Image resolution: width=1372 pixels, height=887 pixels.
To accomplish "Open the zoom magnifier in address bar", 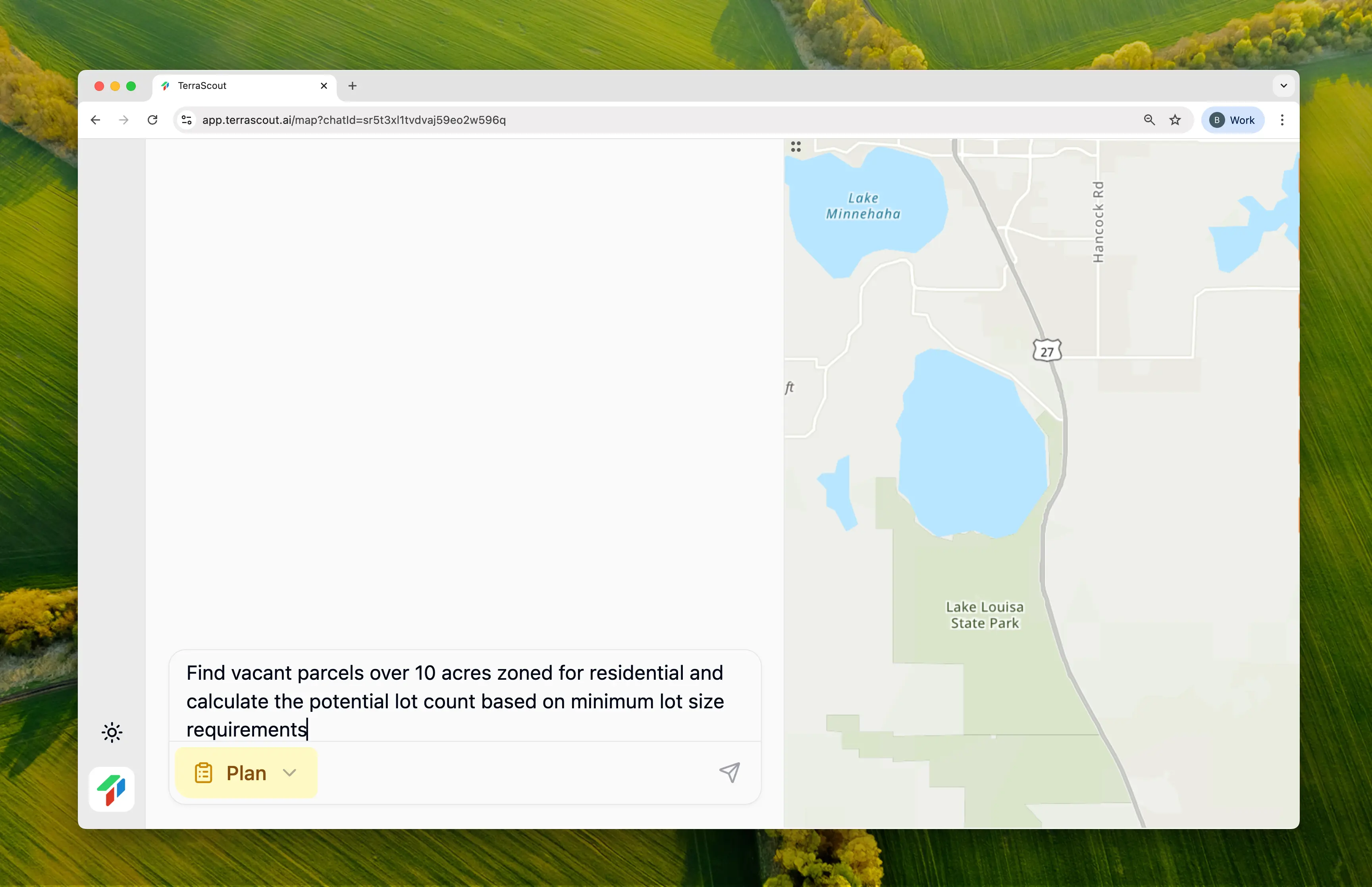I will 1149,120.
